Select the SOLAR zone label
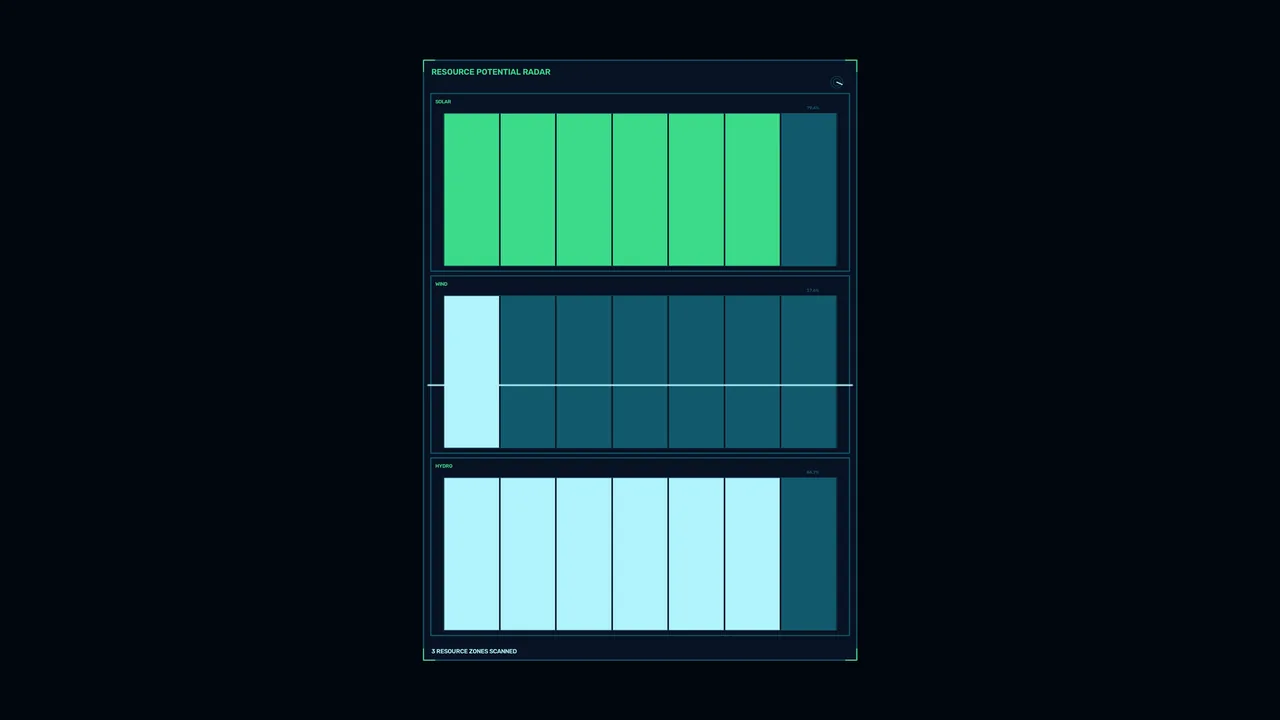1280x720 pixels. [443, 102]
